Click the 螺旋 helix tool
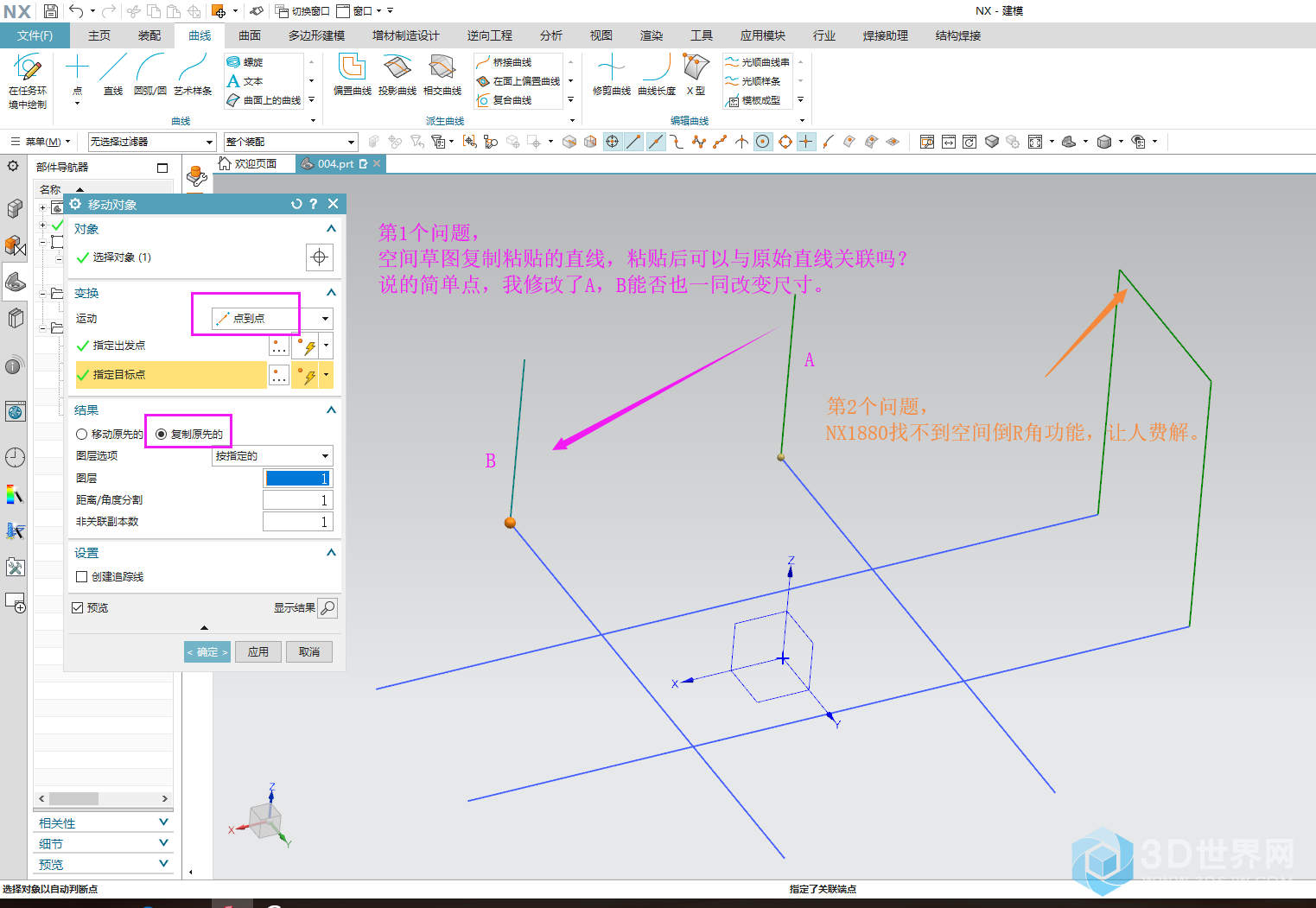 245,62
